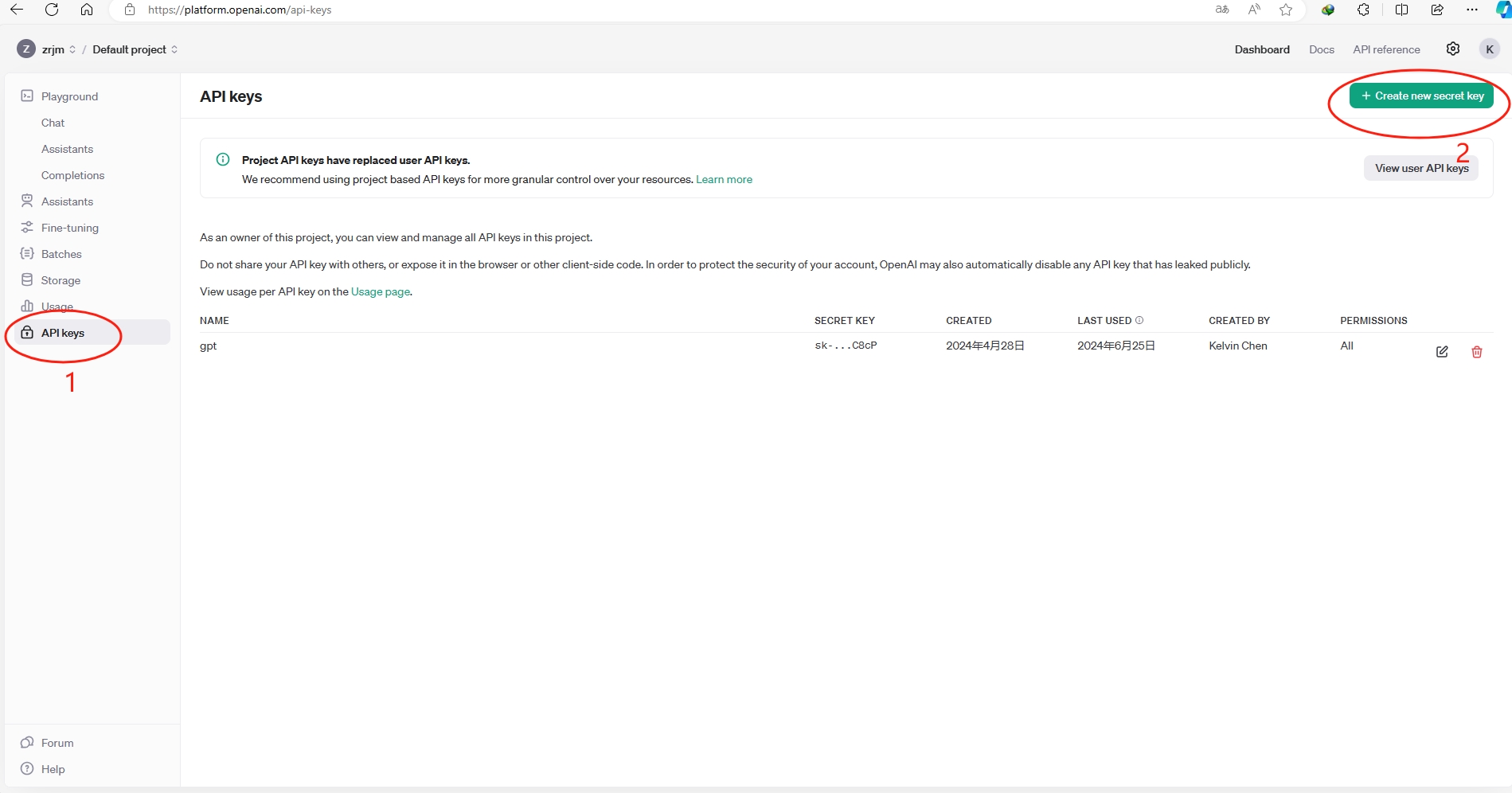1512x793 pixels.
Task: Click the NAME column header
Action: (214, 320)
